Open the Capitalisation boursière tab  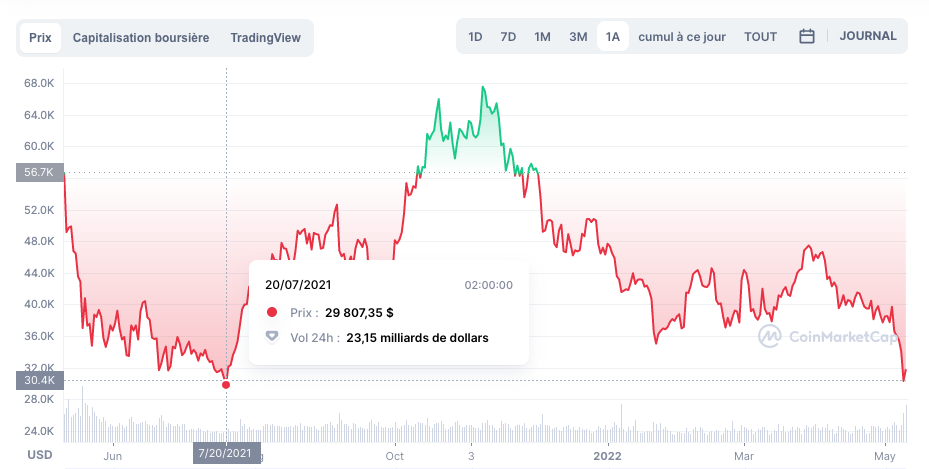[x=141, y=38]
